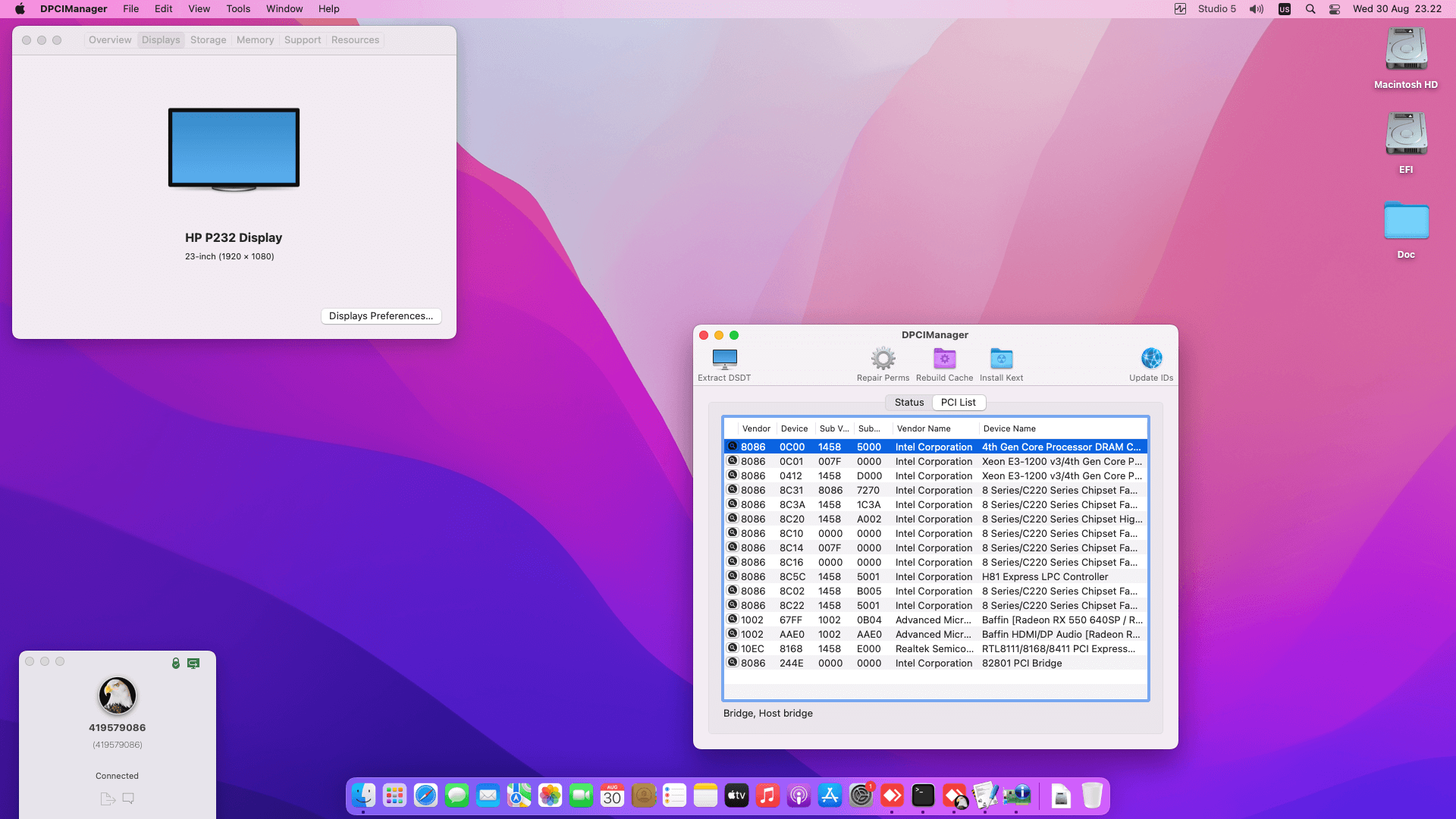Select the Macintosh HD desktop drive
The height and width of the screenshot is (819, 1456).
coord(1406,58)
